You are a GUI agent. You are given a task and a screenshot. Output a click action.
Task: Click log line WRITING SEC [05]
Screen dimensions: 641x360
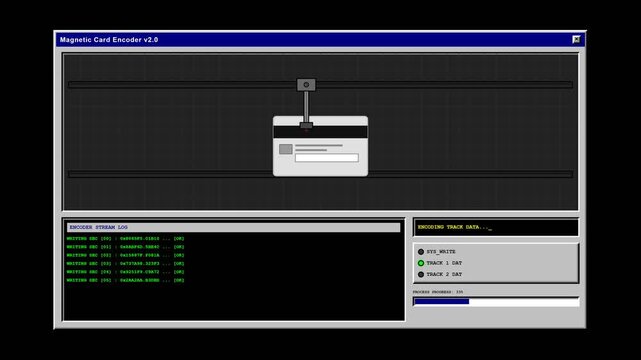click(126, 280)
